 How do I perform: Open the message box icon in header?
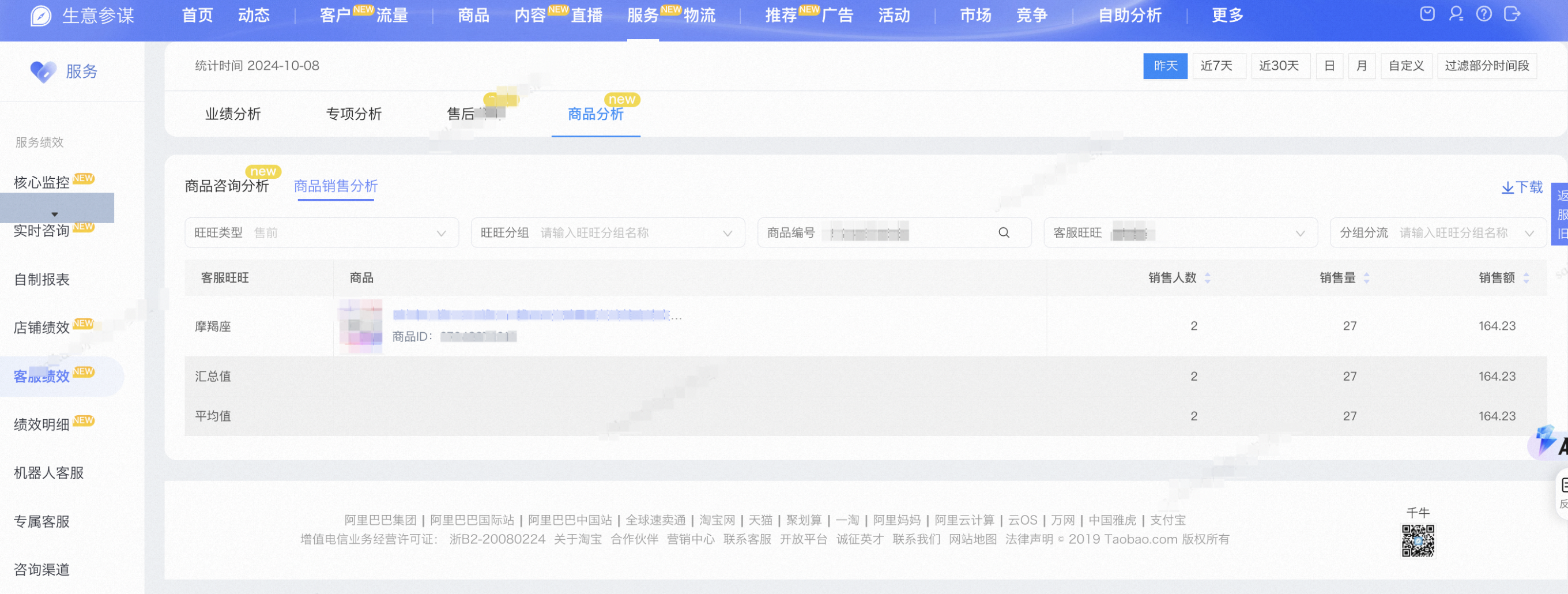click(1427, 13)
